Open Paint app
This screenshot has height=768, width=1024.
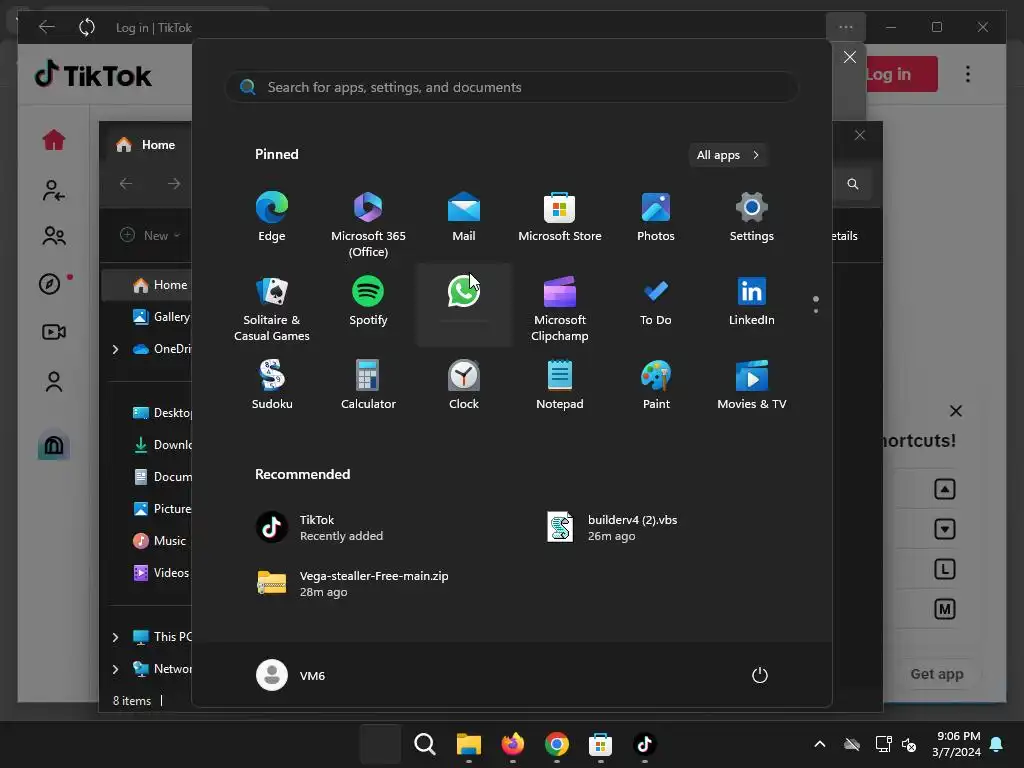(x=656, y=385)
